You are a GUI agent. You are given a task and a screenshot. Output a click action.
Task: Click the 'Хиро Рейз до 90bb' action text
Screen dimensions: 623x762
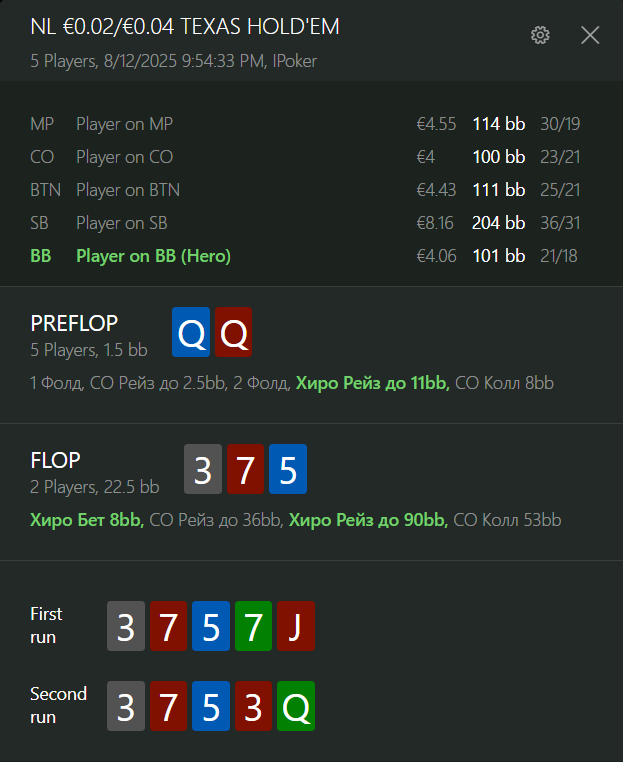368,520
